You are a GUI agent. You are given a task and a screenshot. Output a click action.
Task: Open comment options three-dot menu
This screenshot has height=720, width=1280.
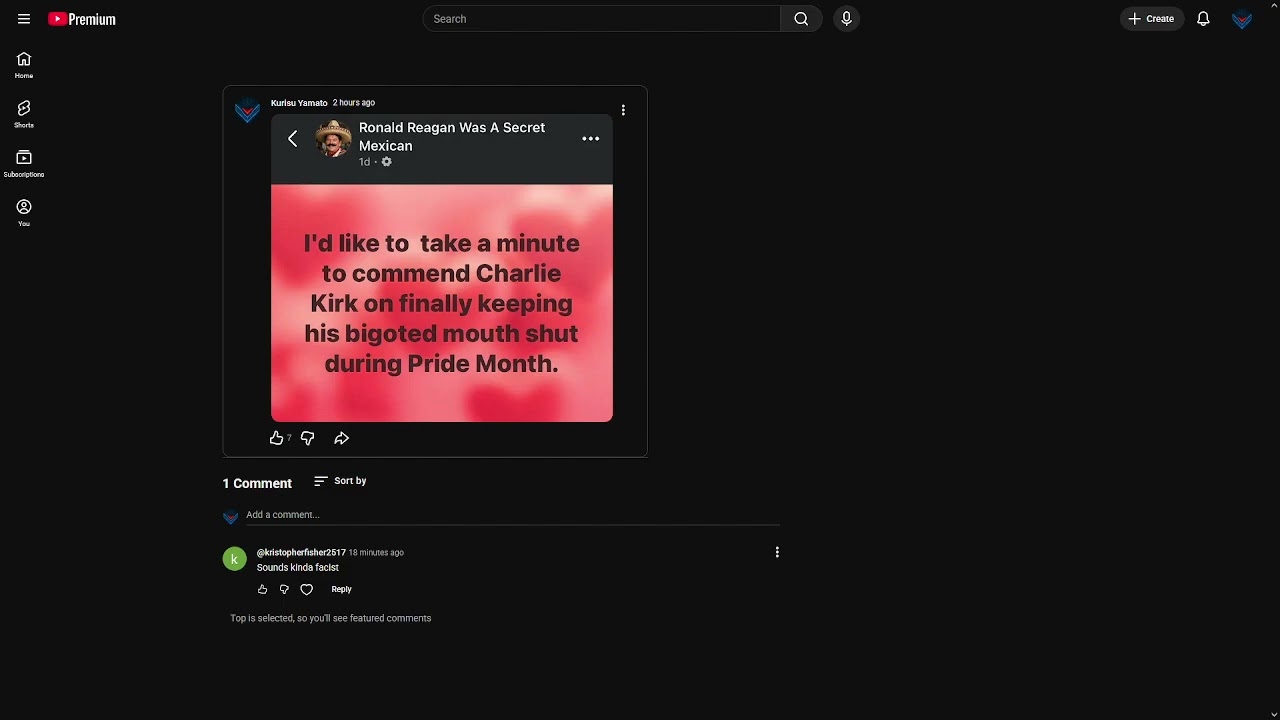point(777,552)
